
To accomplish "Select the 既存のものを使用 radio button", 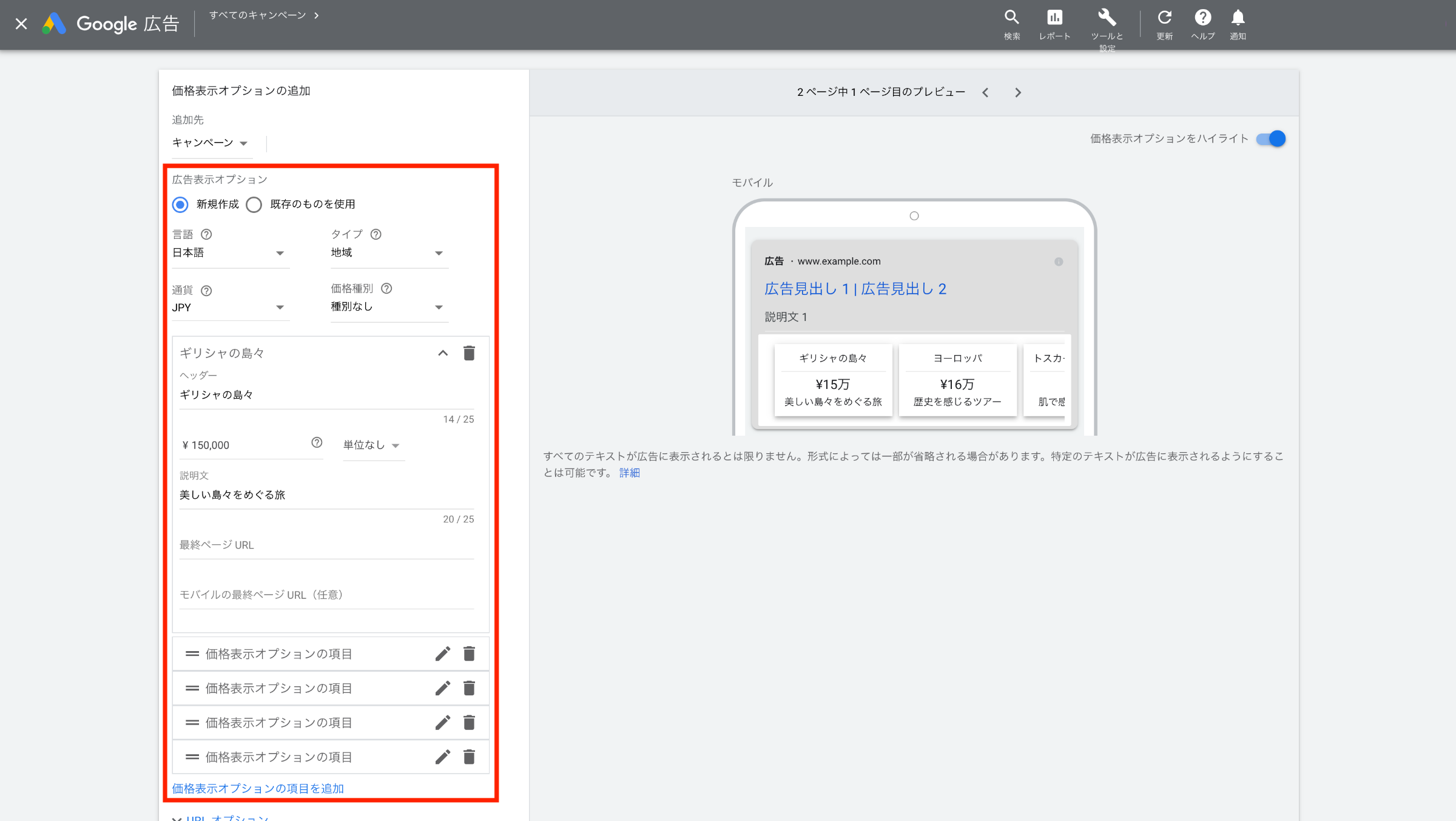I will pyautogui.click(x=254, y=204).
